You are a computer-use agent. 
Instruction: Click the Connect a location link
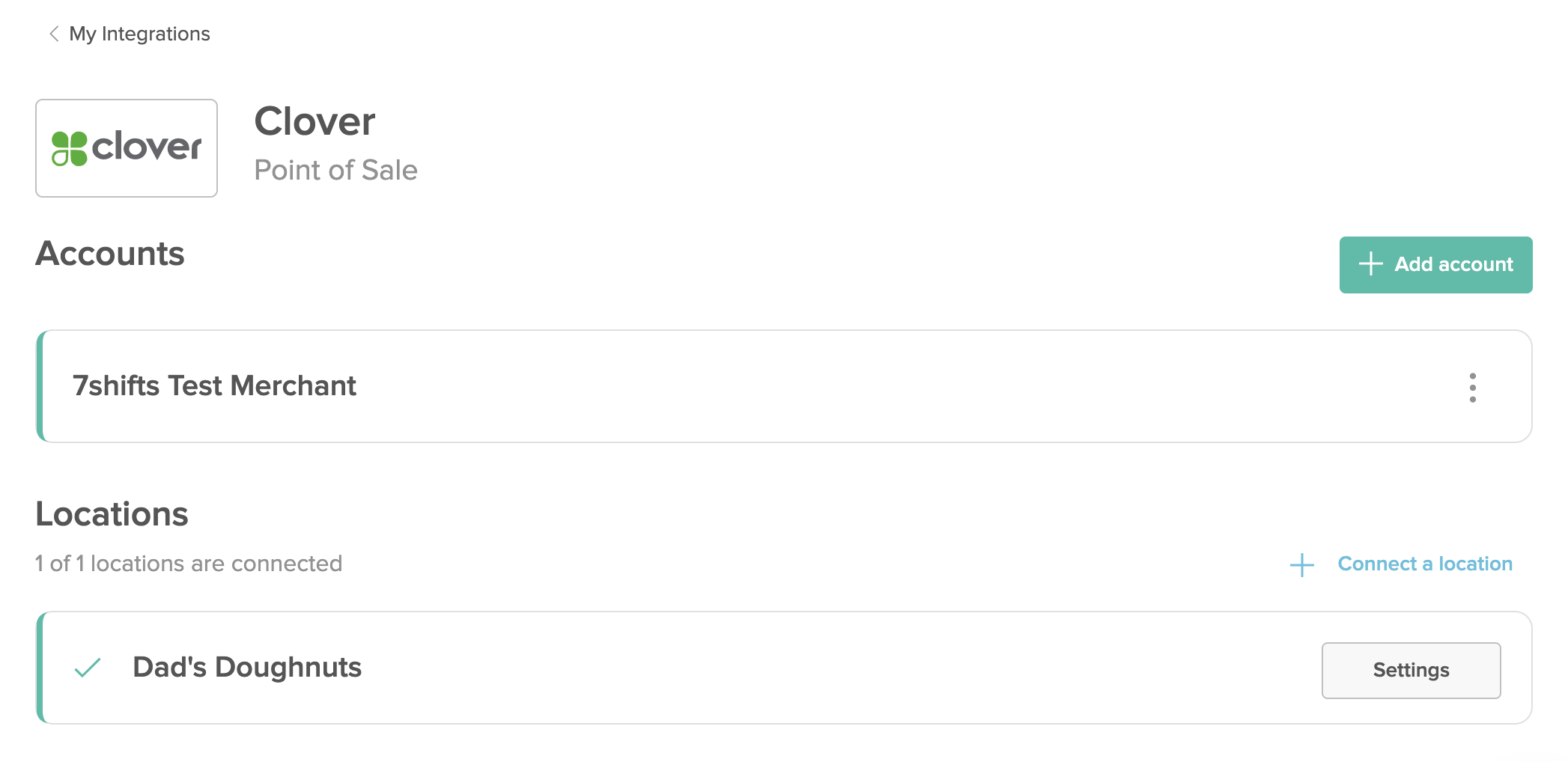(1425, 564)
